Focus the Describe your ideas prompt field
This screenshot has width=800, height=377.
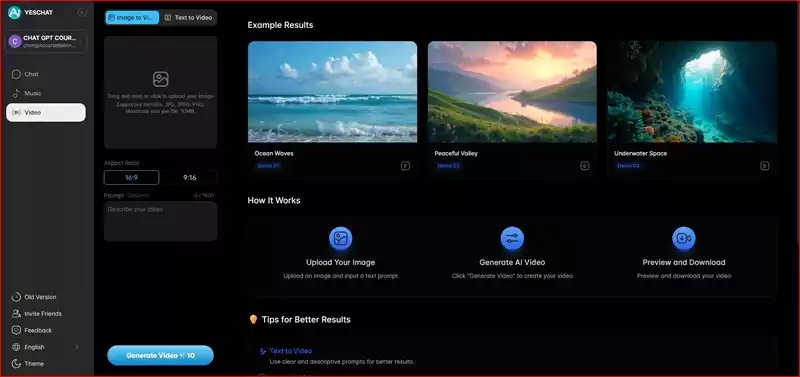tap(161, 221)
